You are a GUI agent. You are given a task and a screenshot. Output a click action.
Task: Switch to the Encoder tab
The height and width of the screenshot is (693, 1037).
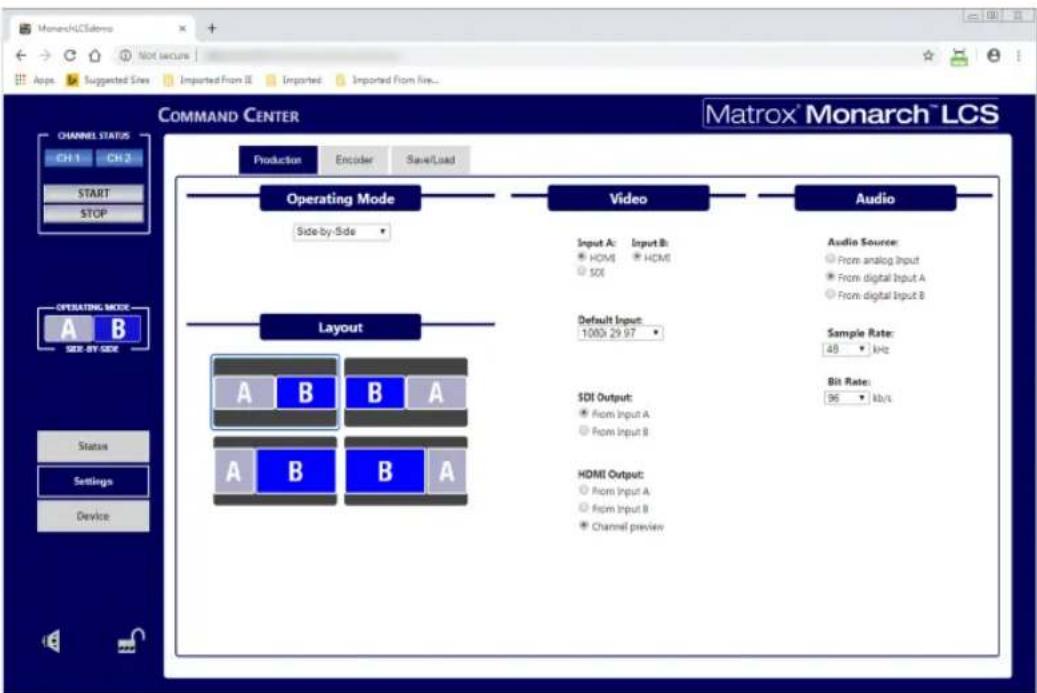pyautogui.click(x=354, y=160)
